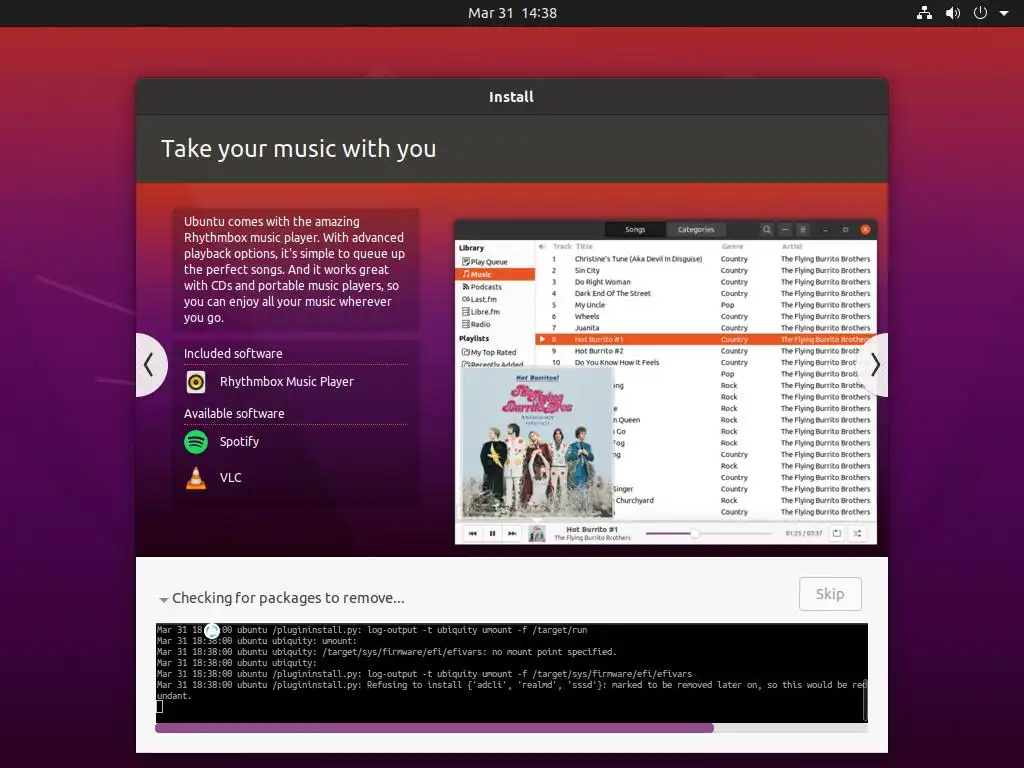
Task: Advance to the next installer slide
Action: 874,364
